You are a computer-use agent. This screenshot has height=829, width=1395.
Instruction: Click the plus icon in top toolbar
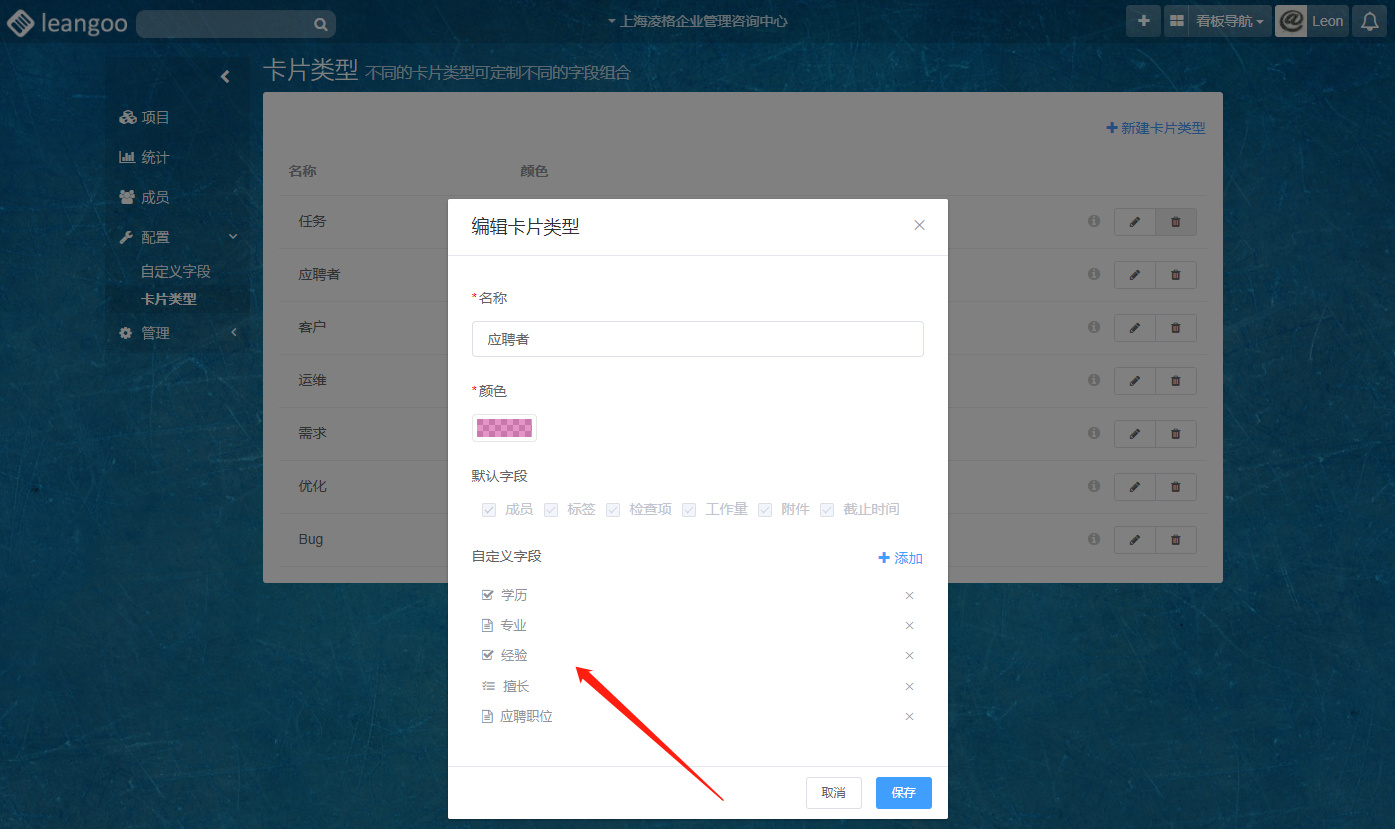tap(1143, 21)
